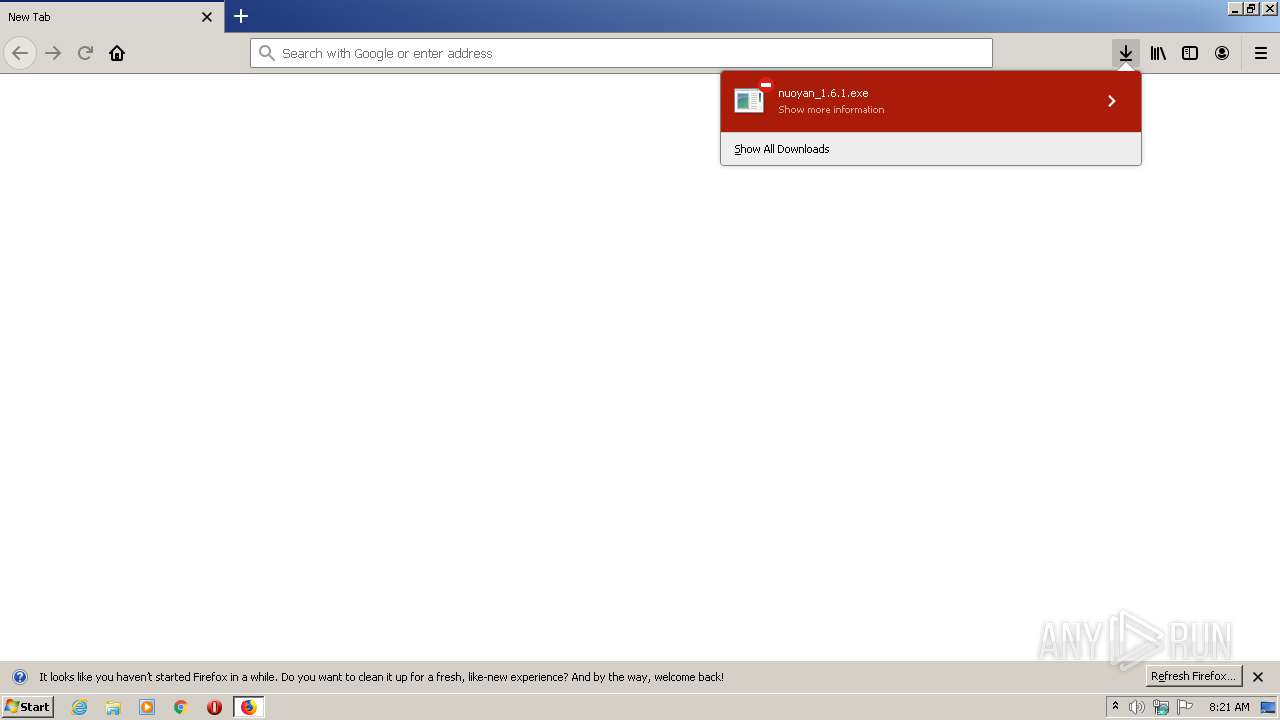
Task: Click the 8:21 AM system clock
Action: (1229, 707)
